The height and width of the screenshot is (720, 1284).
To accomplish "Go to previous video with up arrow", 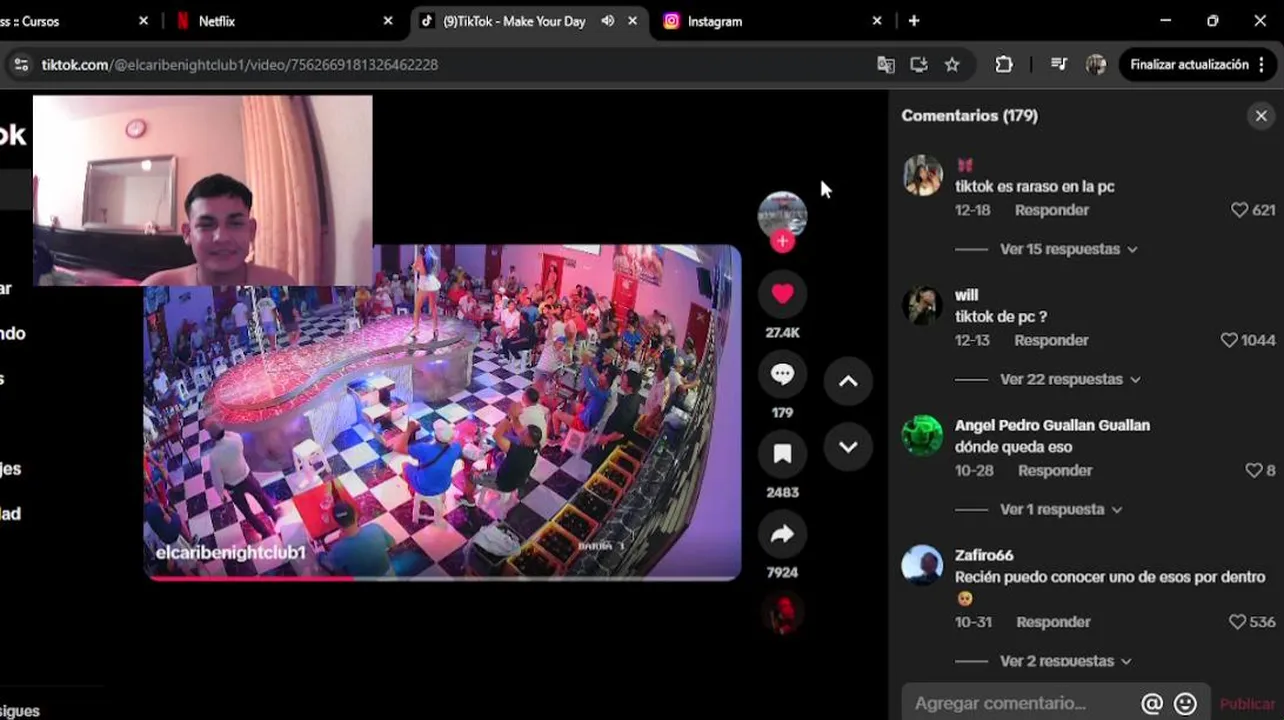I will (848, 381).
